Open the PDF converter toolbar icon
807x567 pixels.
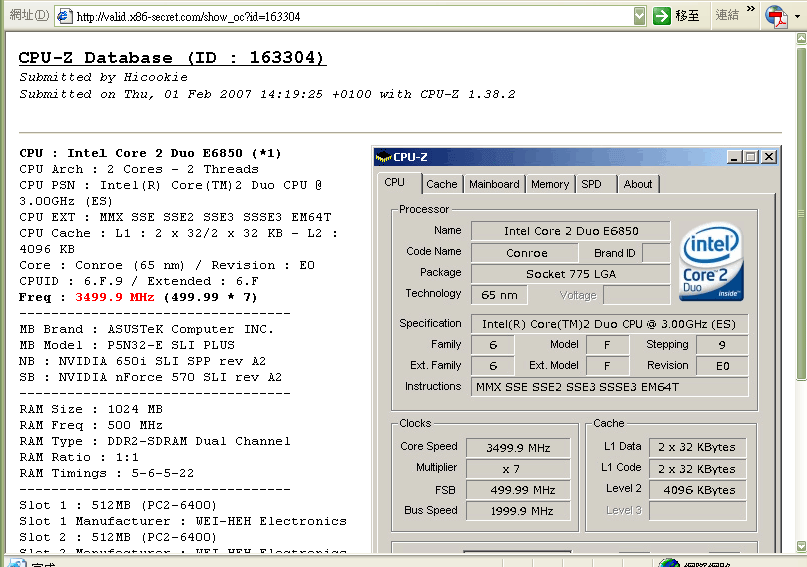click(776, 16)
